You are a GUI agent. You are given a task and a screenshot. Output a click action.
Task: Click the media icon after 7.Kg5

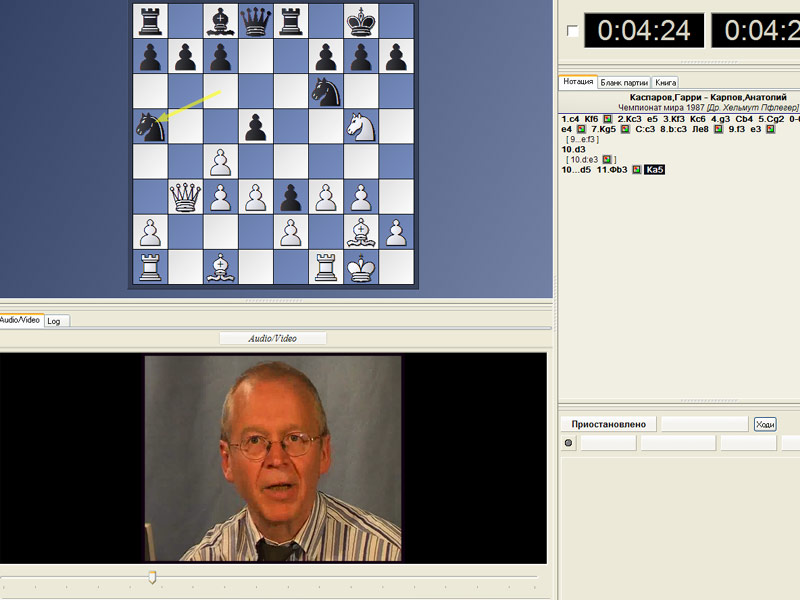pyautogui.click(x=625, y=129)
